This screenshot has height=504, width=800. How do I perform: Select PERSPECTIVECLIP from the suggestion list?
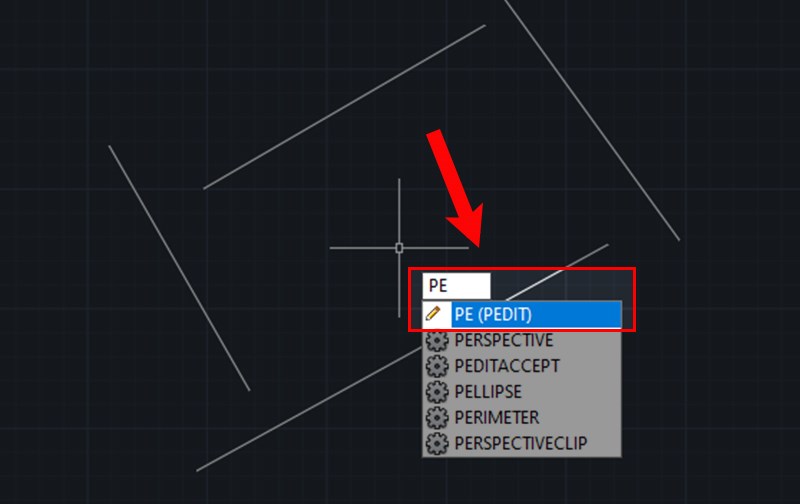521,443
